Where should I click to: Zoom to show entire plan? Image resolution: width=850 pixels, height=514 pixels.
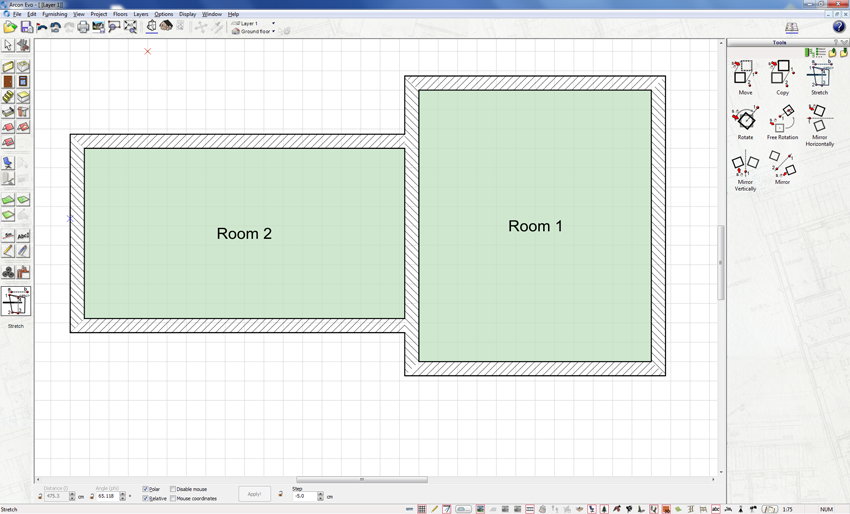pyautogui.click(x=130, y=27)
